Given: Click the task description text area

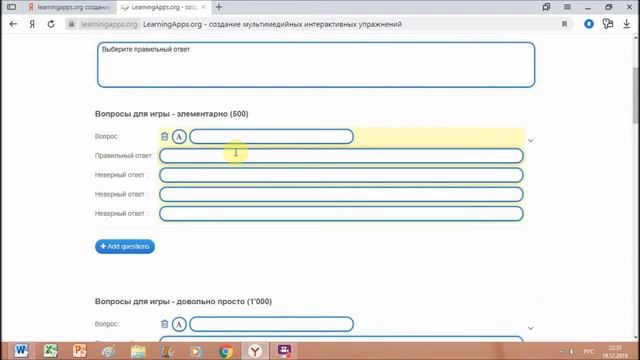Looking at the screenshot, I should coord(316,64).
